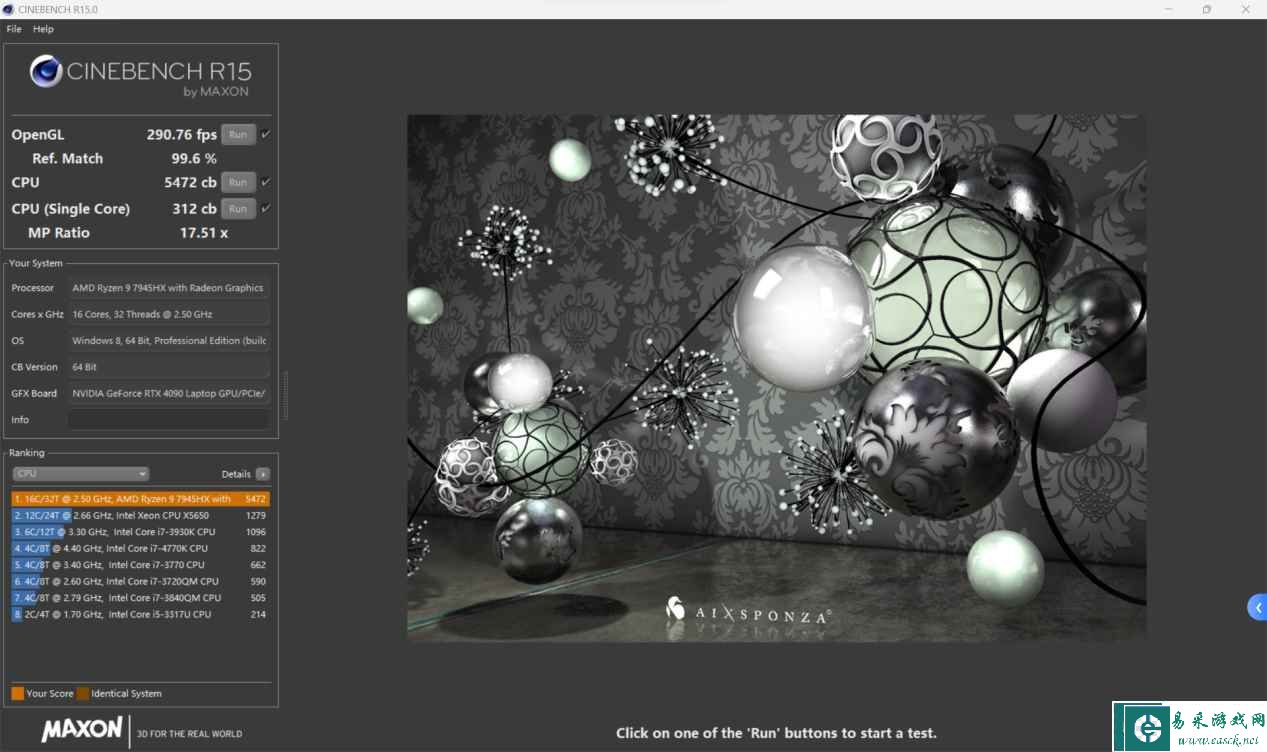Click the OpenGL result 290.76 fps

pos(181,135)
